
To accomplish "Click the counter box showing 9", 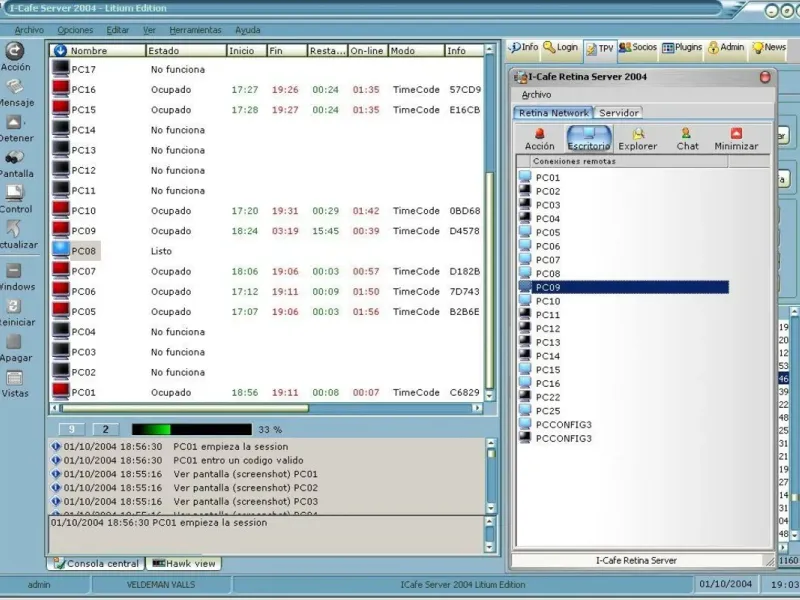I will (x=71, y=430).
